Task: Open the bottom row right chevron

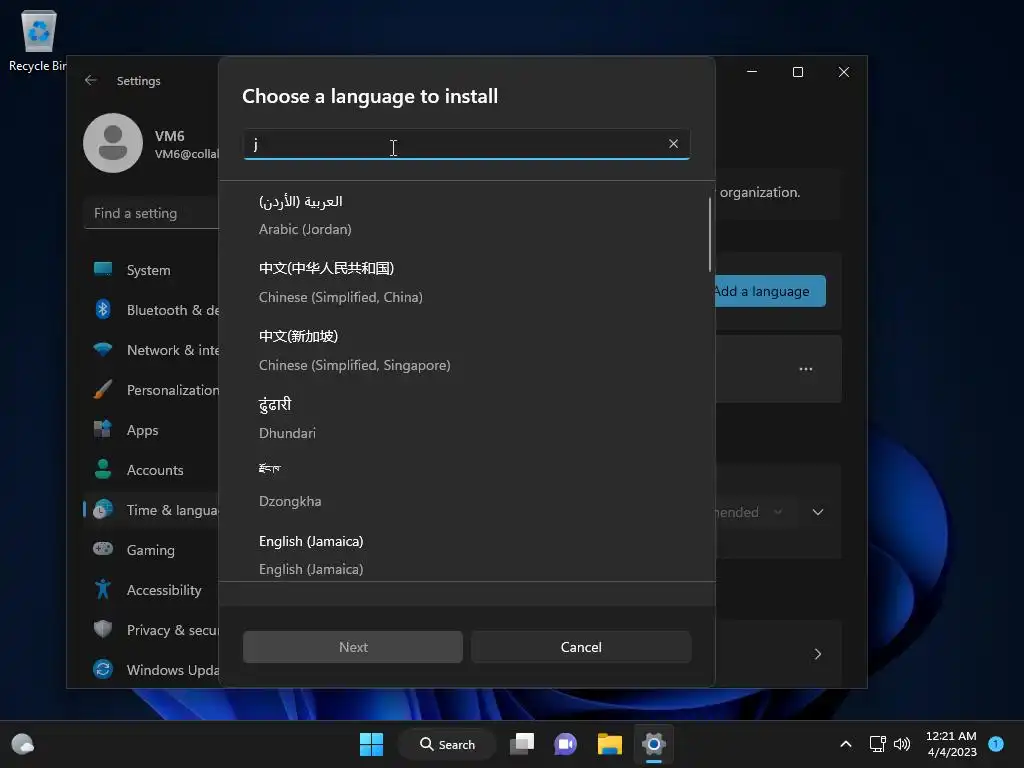Action: [x=818, y=654]
